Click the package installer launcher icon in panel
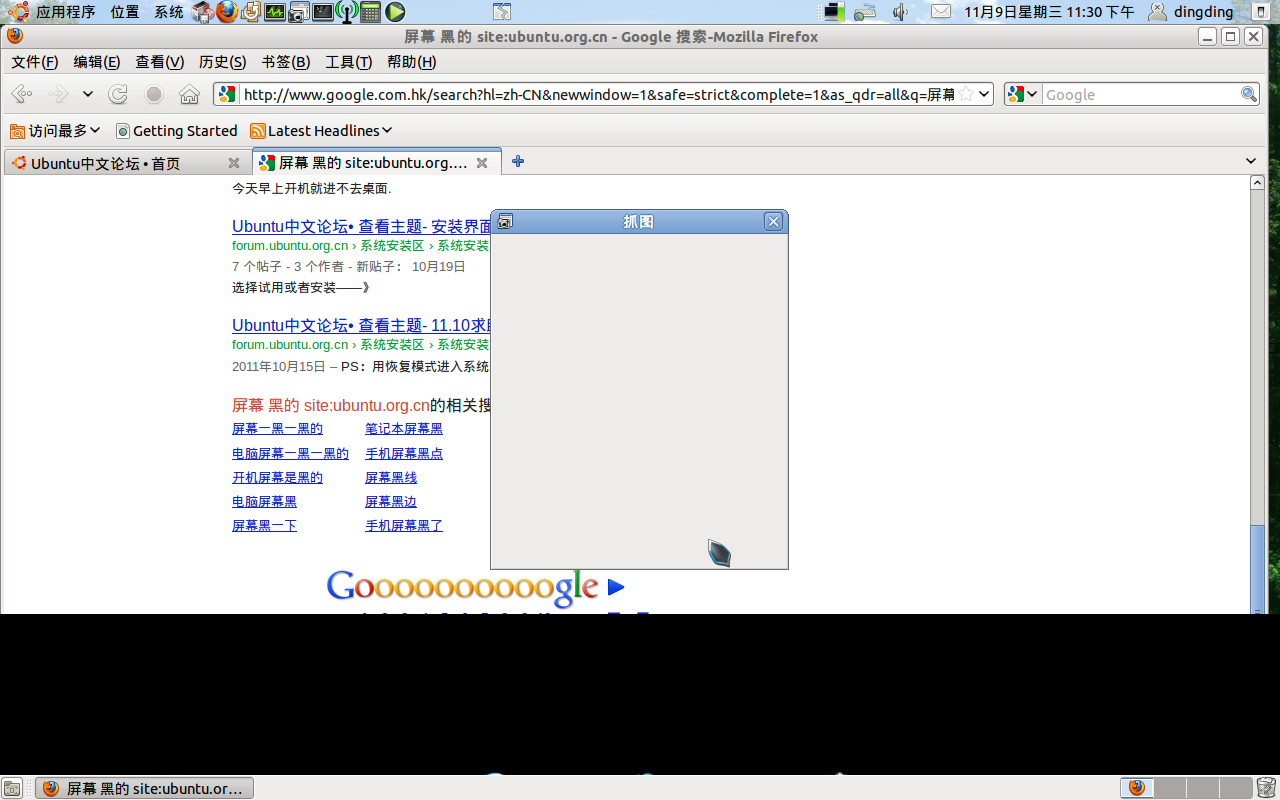1280x800 pixels. pos(203,12)
